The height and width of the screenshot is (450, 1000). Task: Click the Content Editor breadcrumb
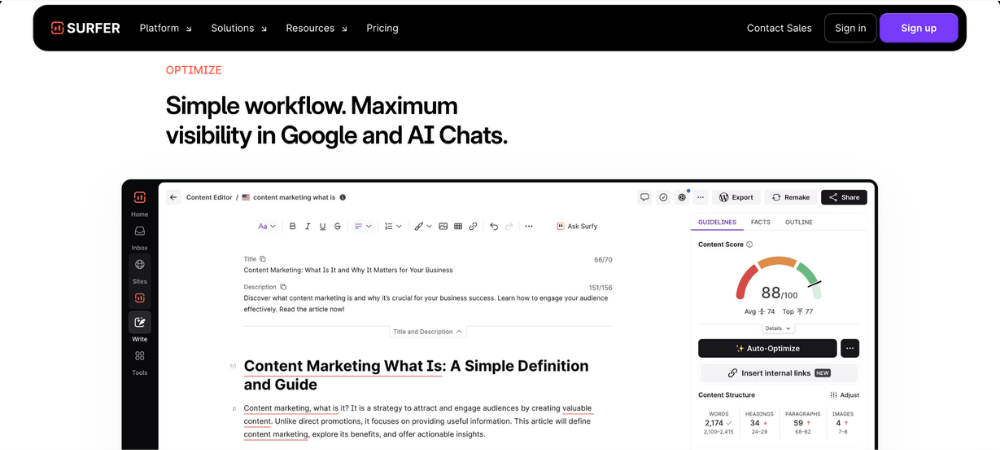(x=209, y=198)
